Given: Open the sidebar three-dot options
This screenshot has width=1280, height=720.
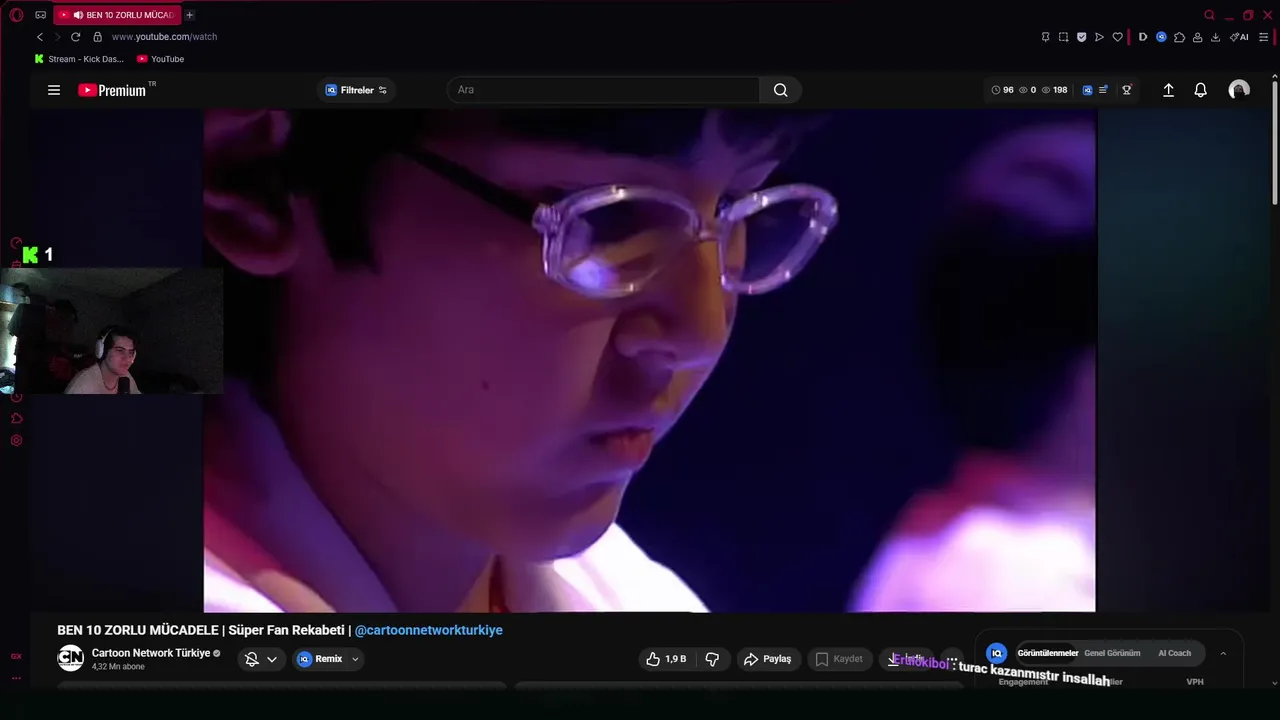Looking at the screenshot, I should click(16, 678).
